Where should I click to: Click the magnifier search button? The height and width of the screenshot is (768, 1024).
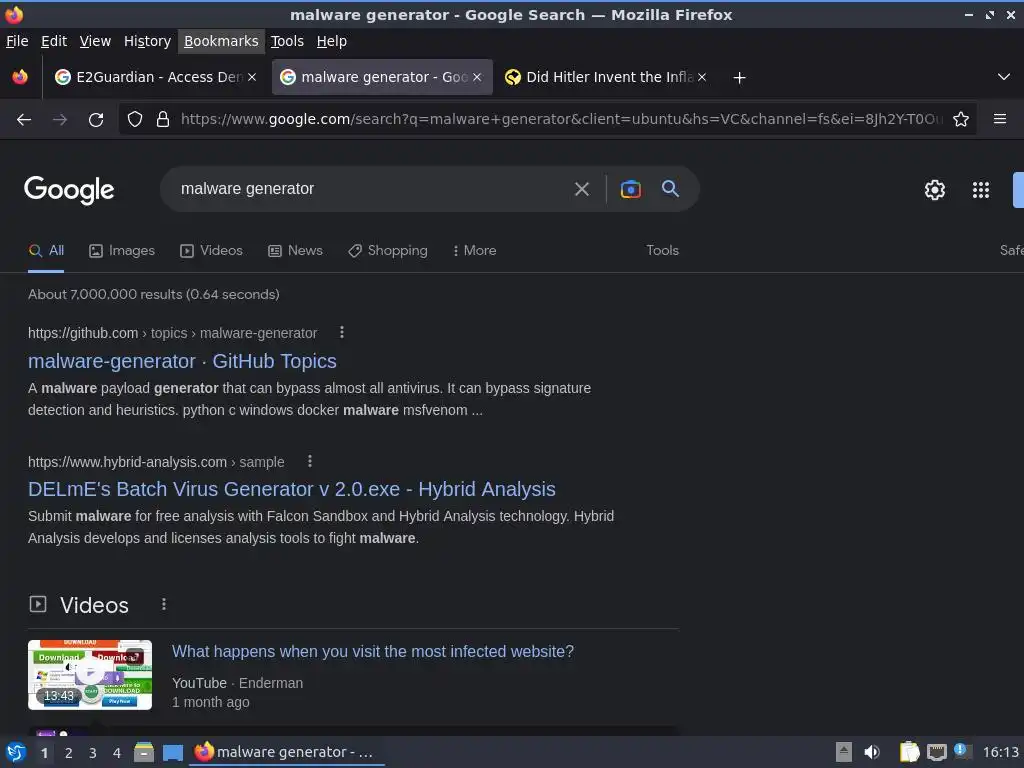click(x=670, y=189)
